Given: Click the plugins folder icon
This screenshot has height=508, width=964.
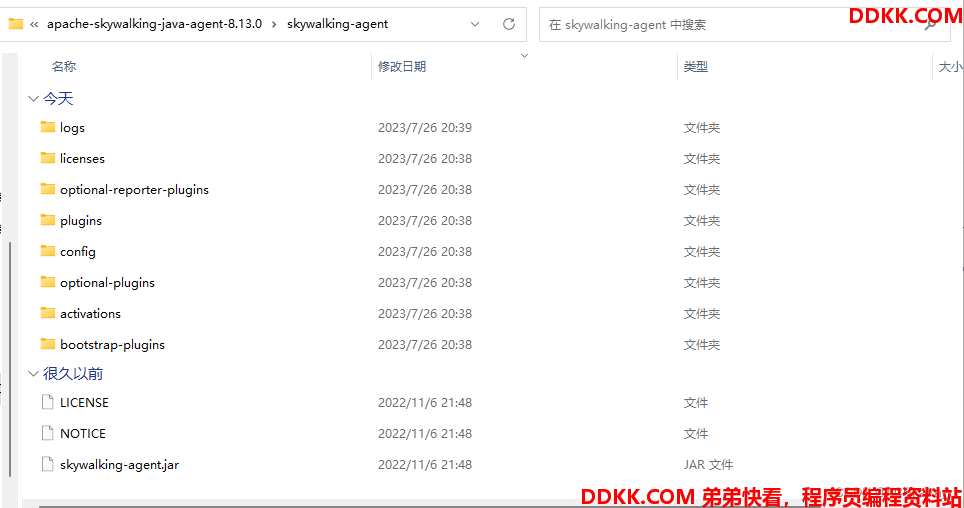Looking at the screenshot, I should pos(47,220).
